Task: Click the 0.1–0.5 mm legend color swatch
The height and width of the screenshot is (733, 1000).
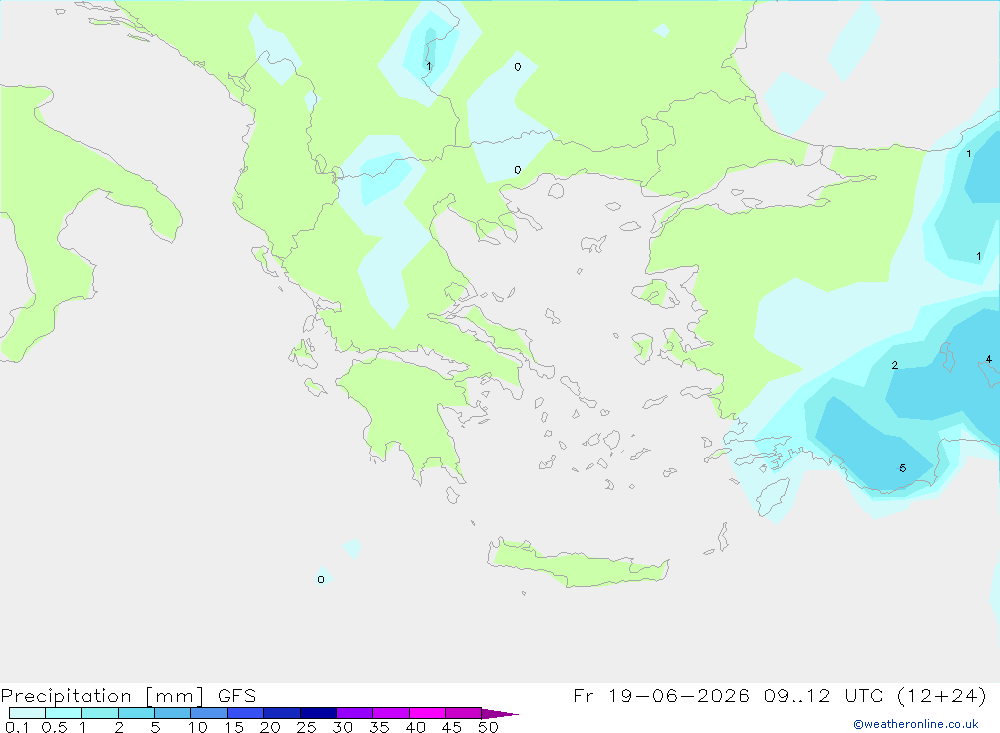Action: (x=27, y=713)
